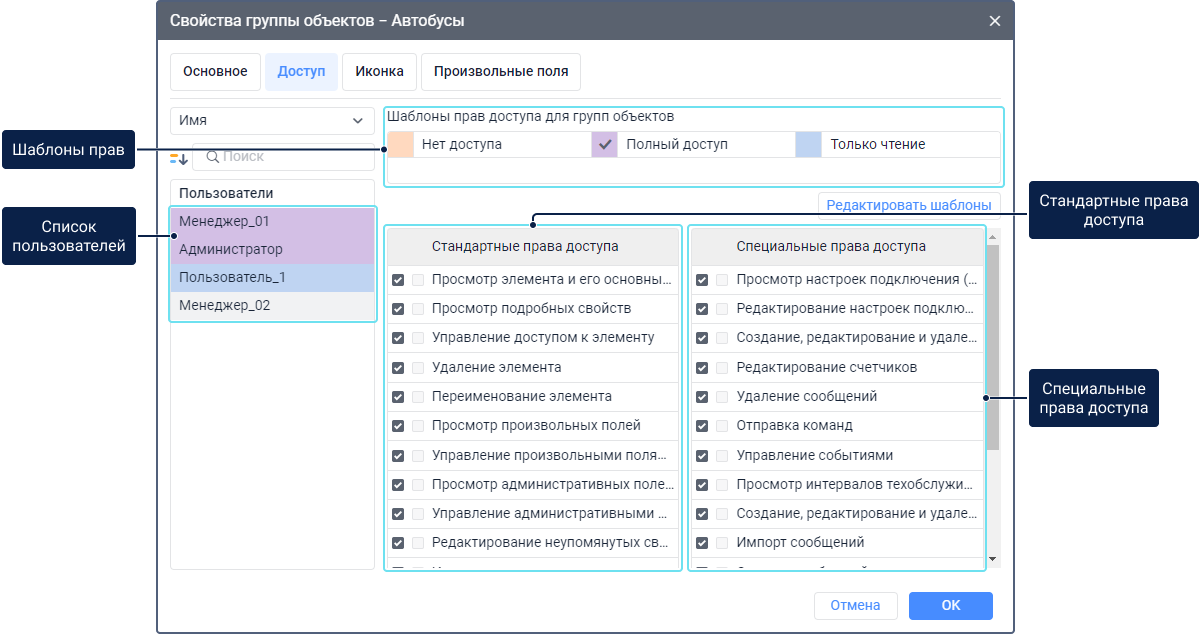
Task: Toggle Просмотр подробных свойств checkbox
Action: click(x=398, y=310)
